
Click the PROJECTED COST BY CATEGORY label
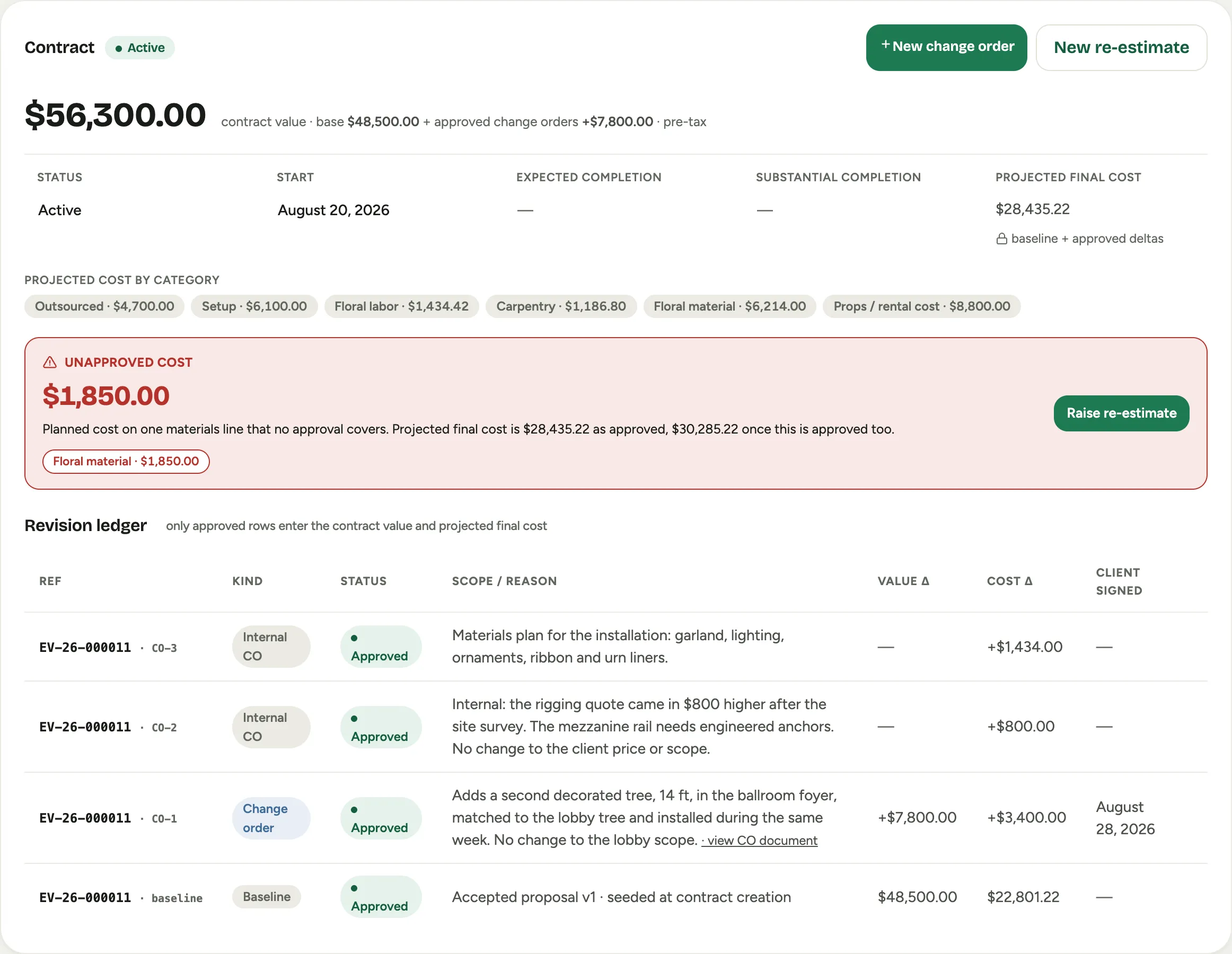122,280
